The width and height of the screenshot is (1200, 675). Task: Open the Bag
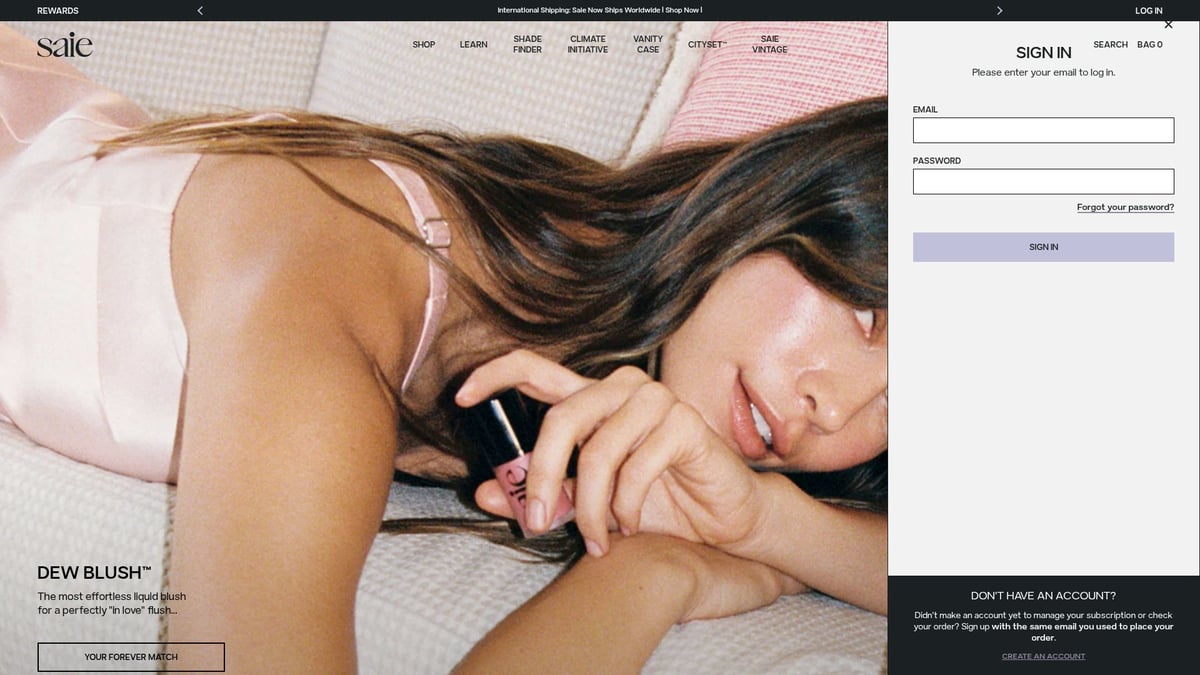pos(1150,45)
